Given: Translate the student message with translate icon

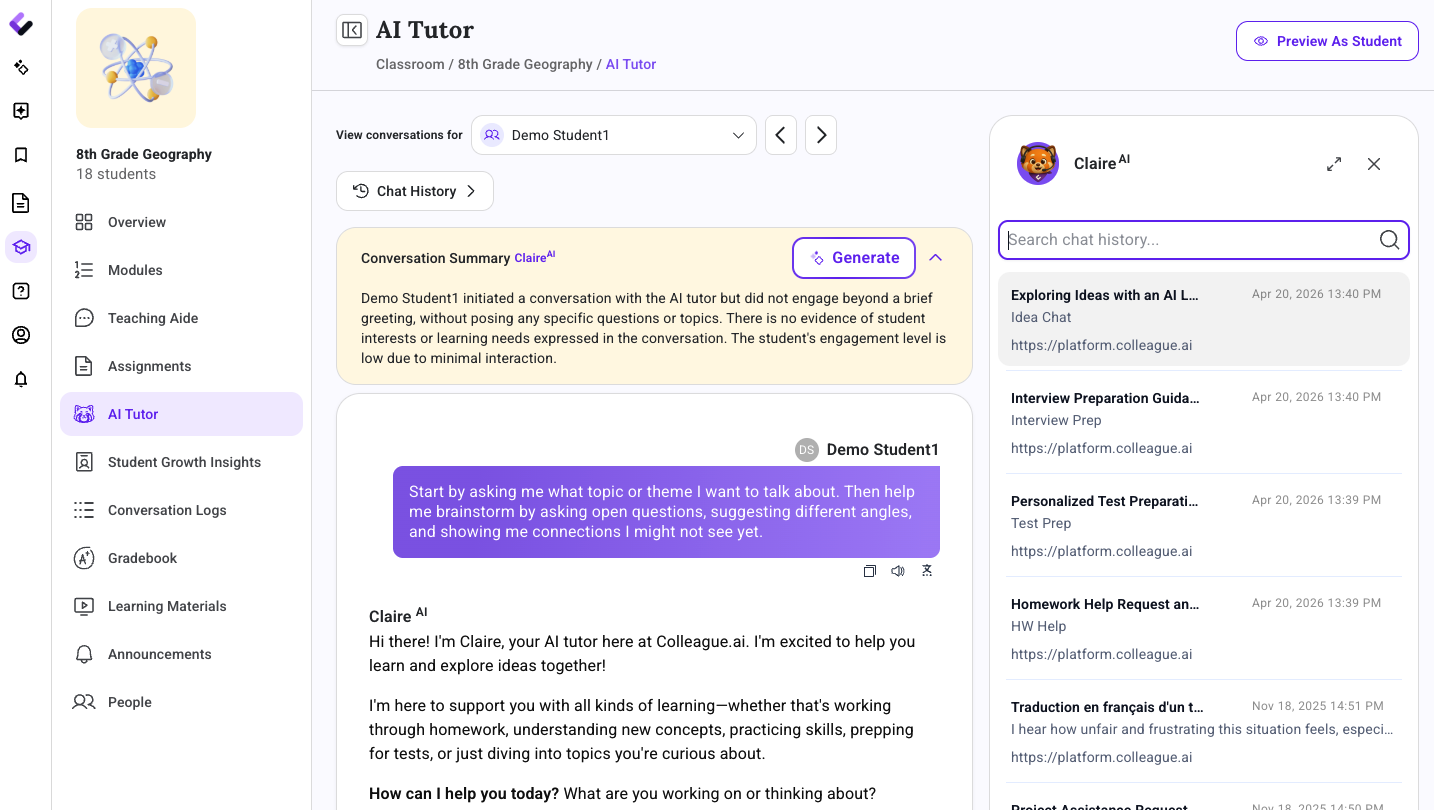Looking at the screenshot, I should pyautogui.click(x=927, y=571).
